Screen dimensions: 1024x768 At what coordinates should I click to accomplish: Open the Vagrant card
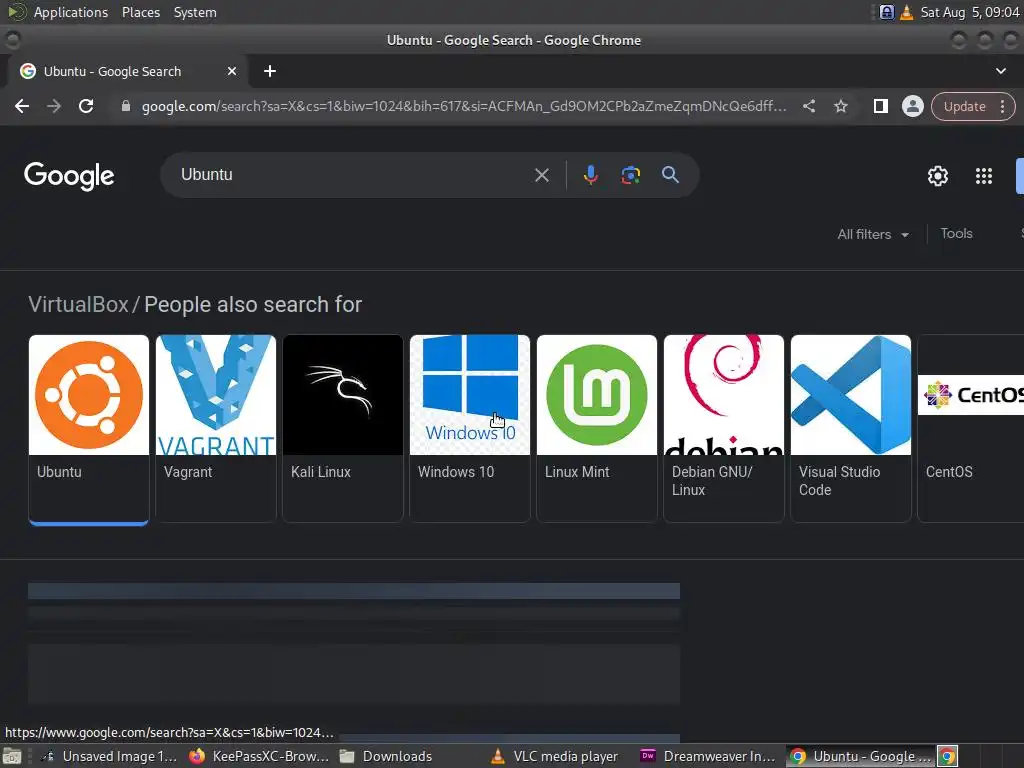tap(216, 429)
